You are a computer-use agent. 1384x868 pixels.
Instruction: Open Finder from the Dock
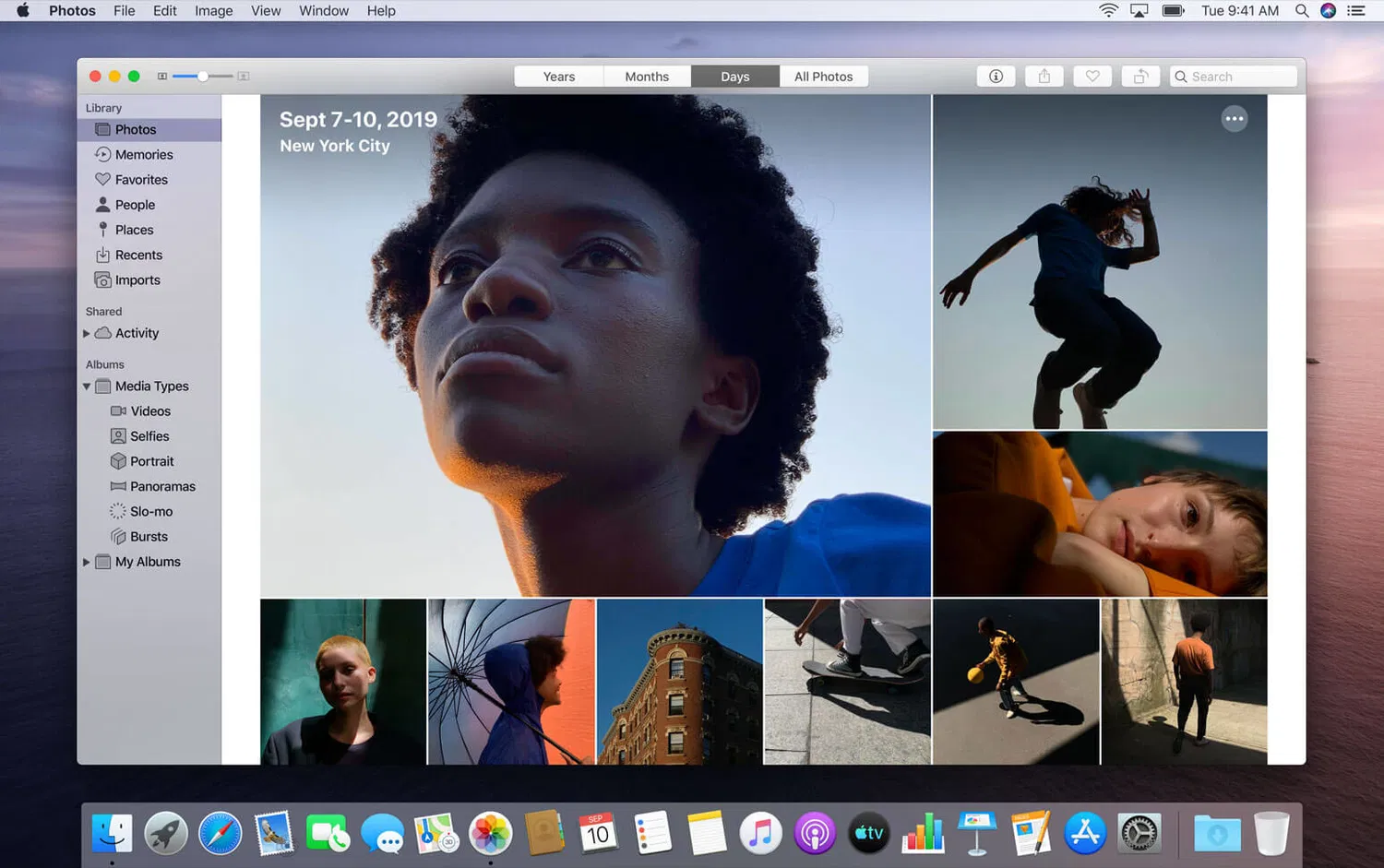pyautogui.click(x=113, y=834)
